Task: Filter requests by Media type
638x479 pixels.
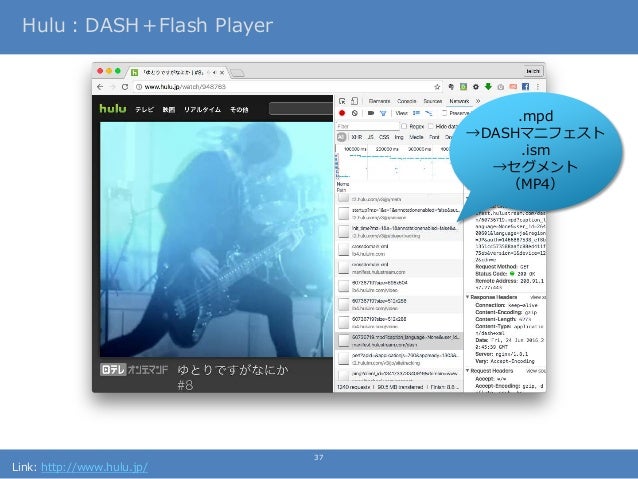Action: pos(416,137)
